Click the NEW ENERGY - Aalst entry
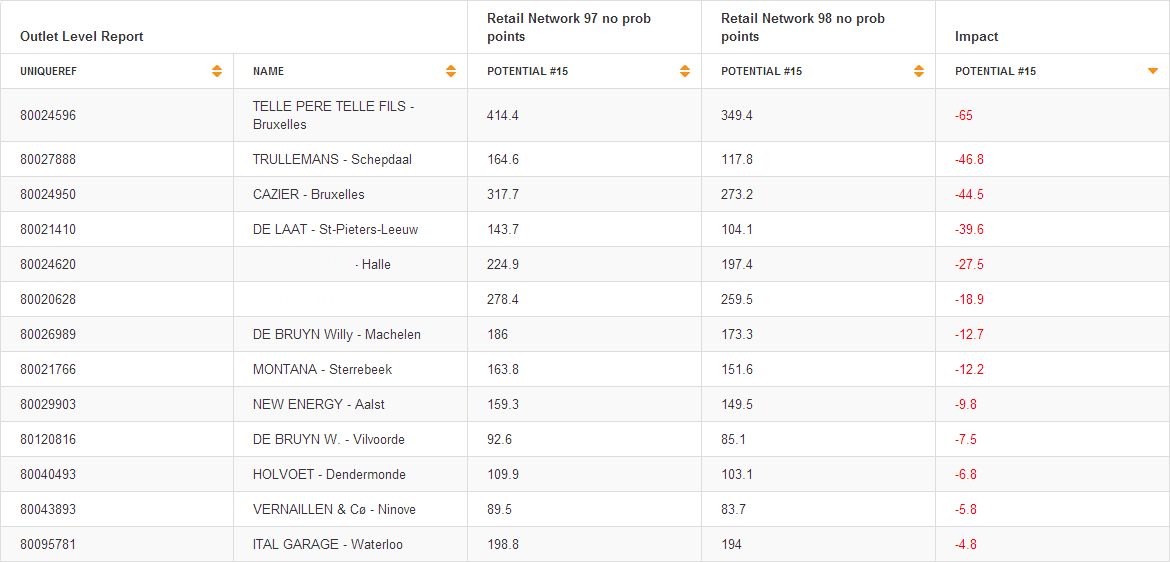1170x562 pixels. (x=318, y=405)
